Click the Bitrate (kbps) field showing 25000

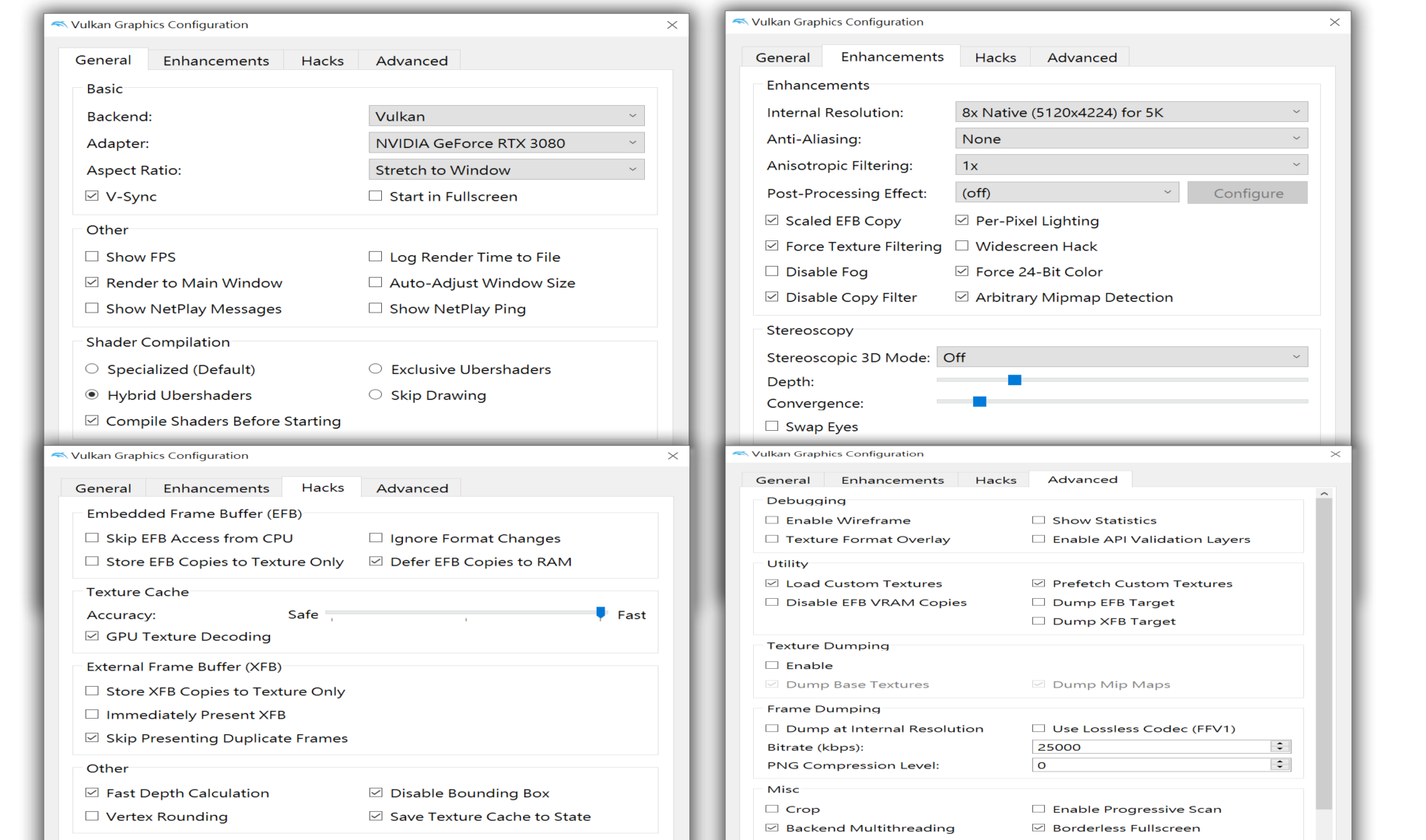[x=1151, y=747]
